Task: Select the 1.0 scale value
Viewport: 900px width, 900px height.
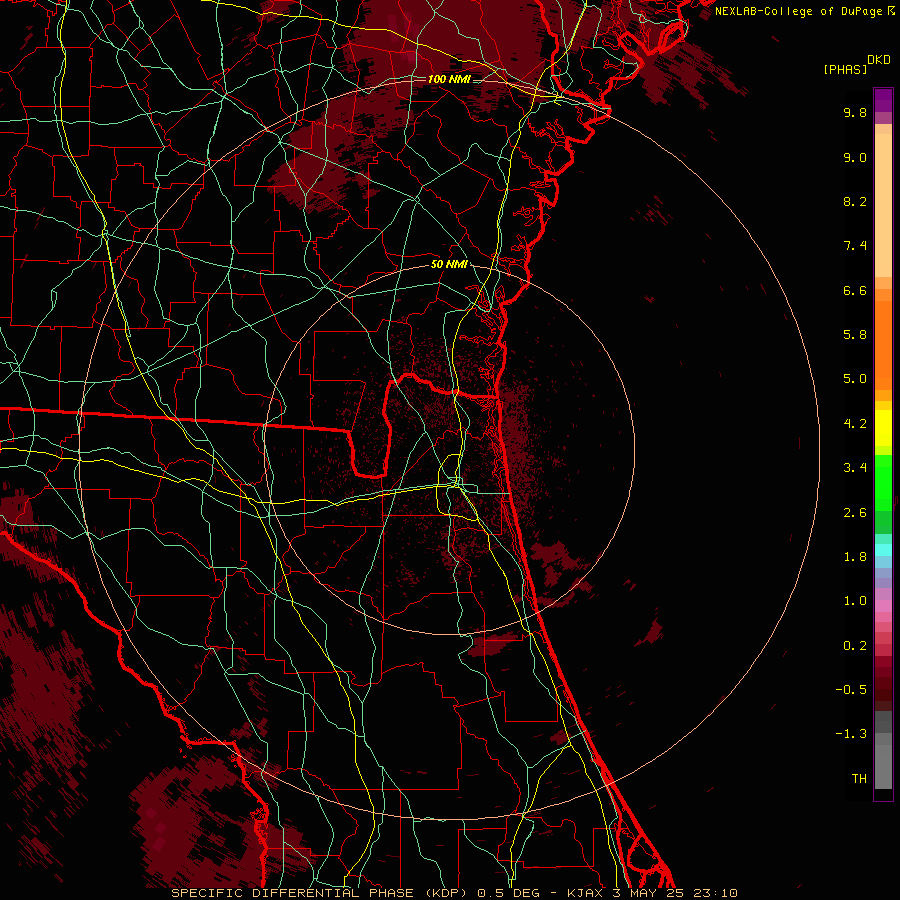Action: 855,601
